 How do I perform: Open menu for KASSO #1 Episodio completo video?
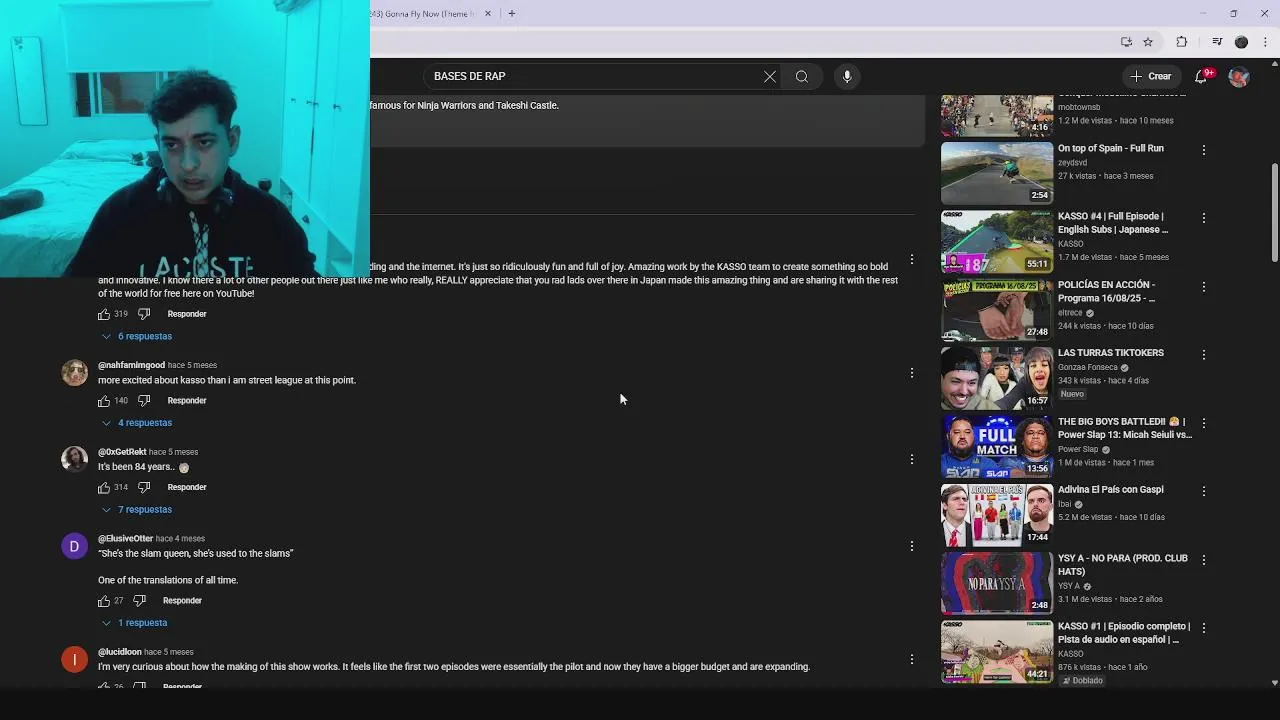click(x=1203, y=628)
